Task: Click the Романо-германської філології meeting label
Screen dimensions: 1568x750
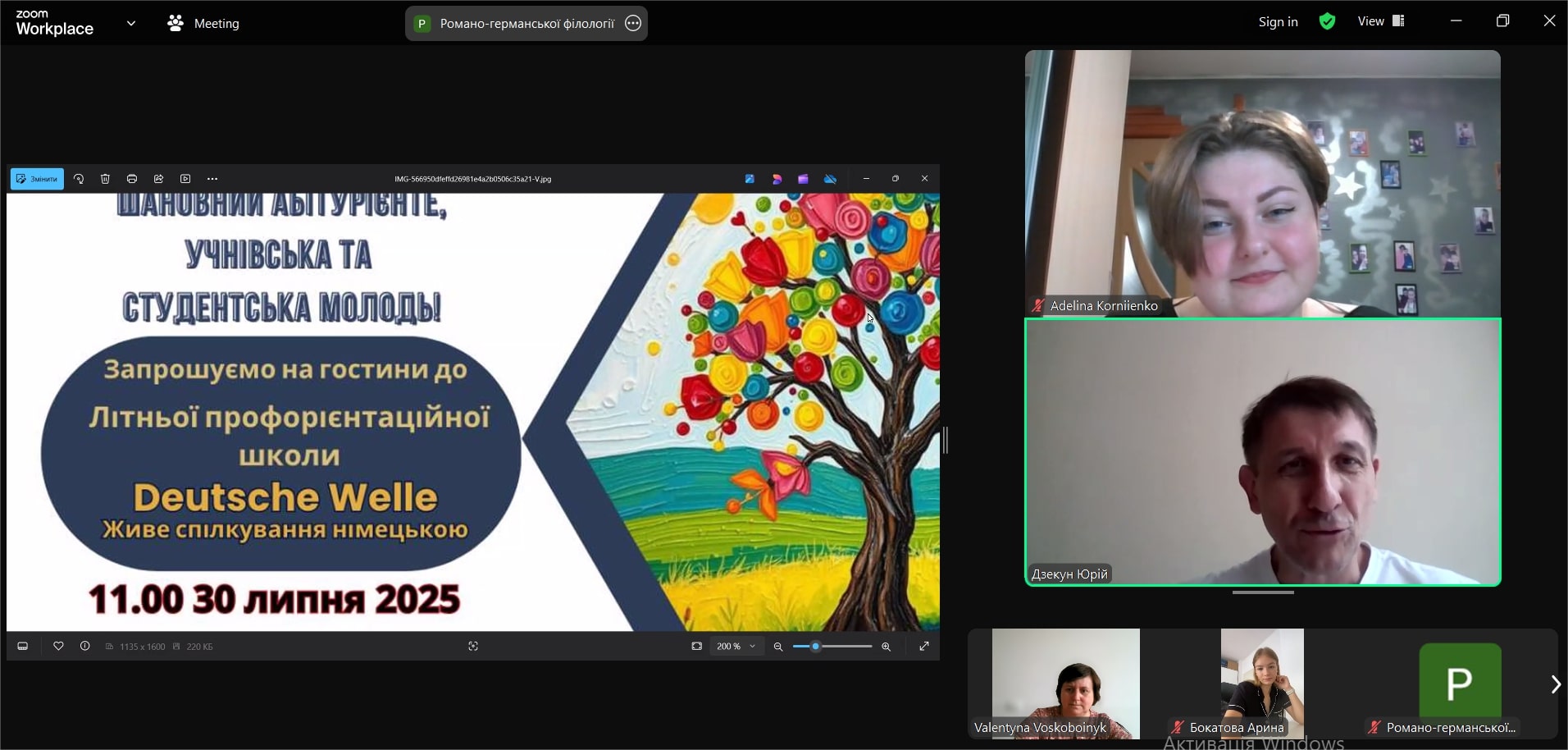Action: pyautogui.click(x=526, y=24)
